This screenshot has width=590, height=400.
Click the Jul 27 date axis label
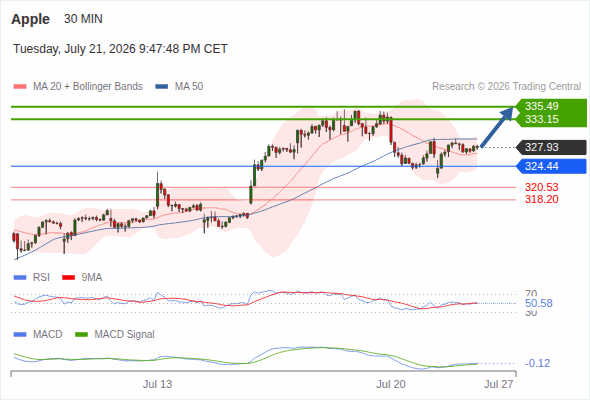[498, 384]
